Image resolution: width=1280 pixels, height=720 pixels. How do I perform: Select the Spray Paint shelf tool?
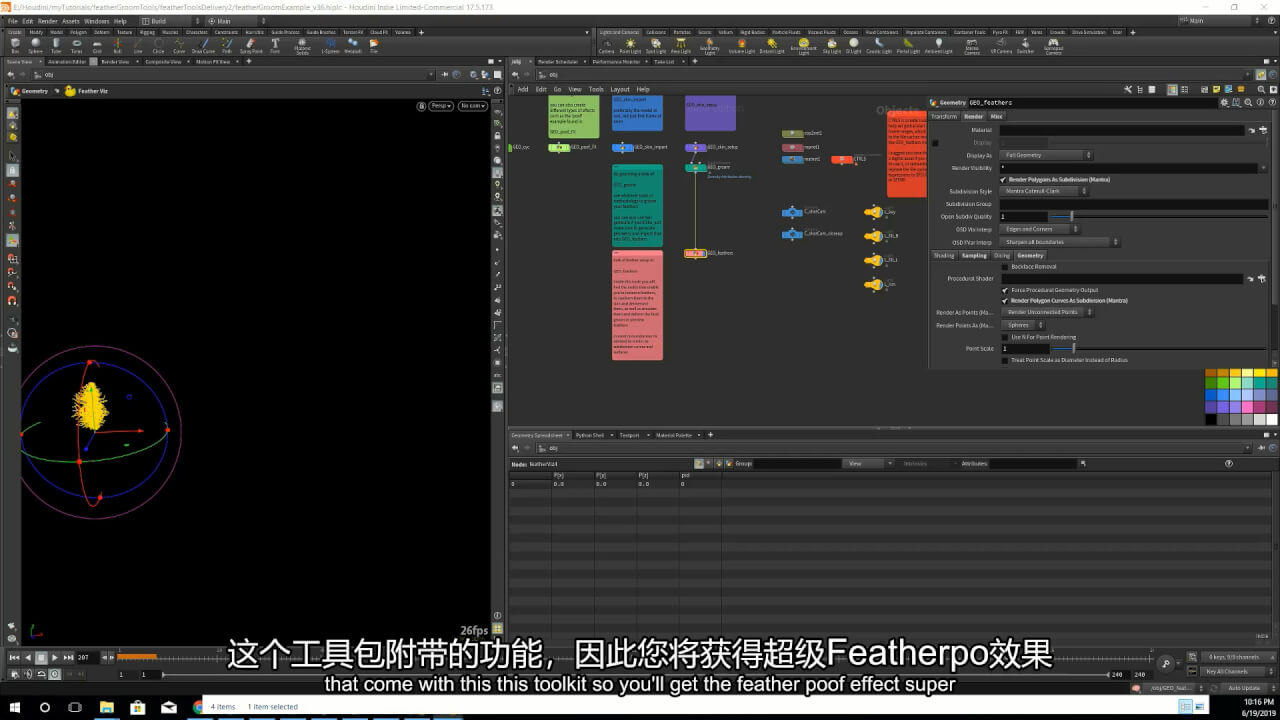pos(252,45)
